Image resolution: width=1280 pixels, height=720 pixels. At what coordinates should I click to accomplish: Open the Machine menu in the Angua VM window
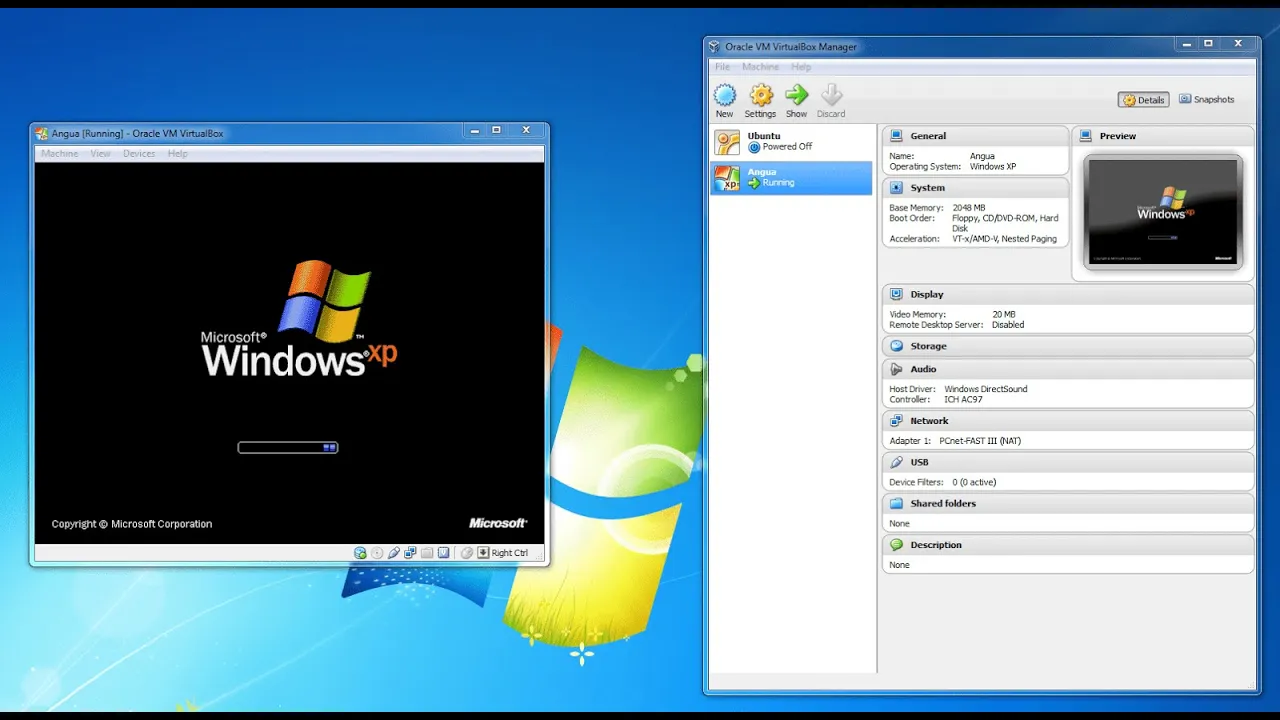59,154
